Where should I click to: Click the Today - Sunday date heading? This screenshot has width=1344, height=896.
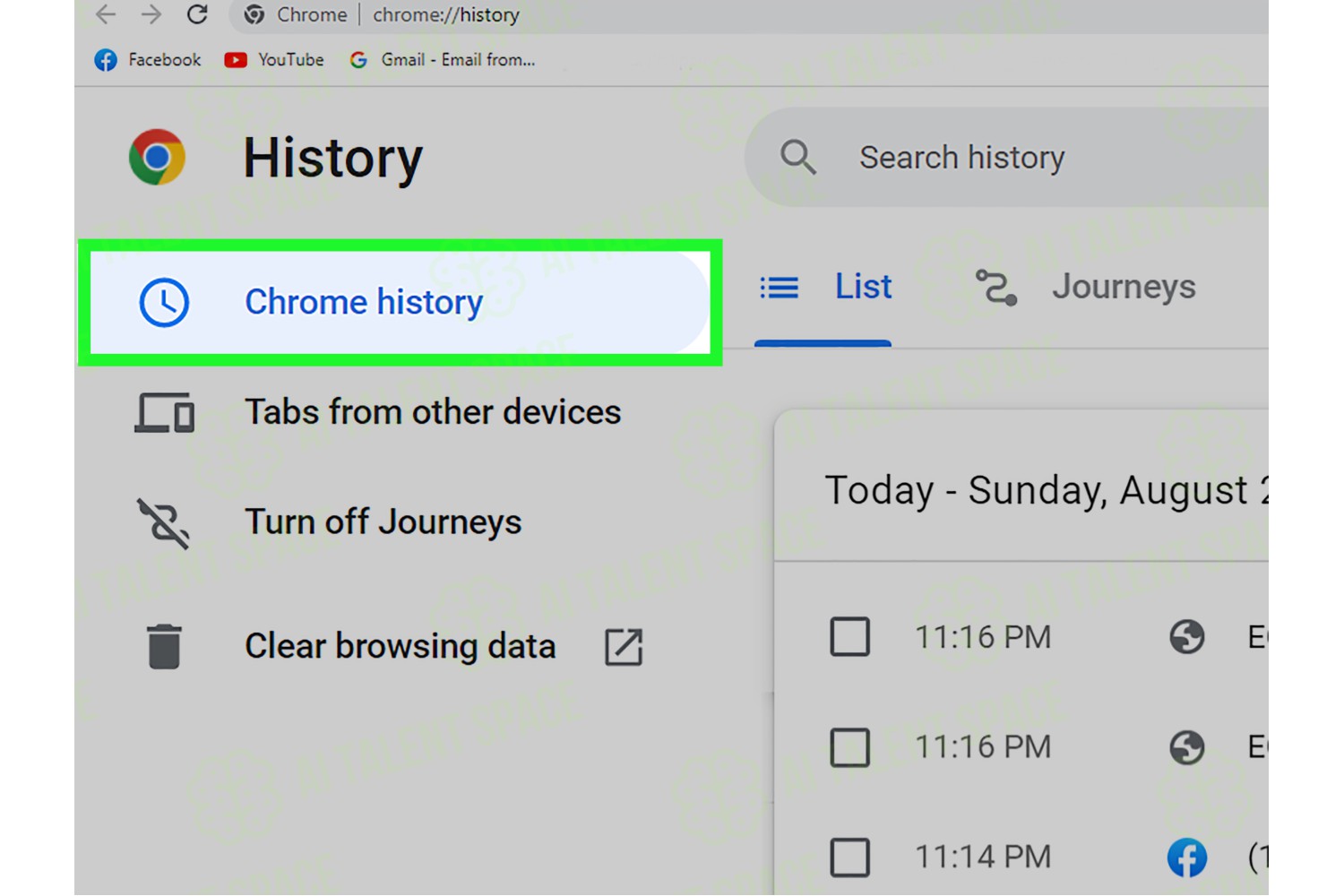click(1046, 491)
